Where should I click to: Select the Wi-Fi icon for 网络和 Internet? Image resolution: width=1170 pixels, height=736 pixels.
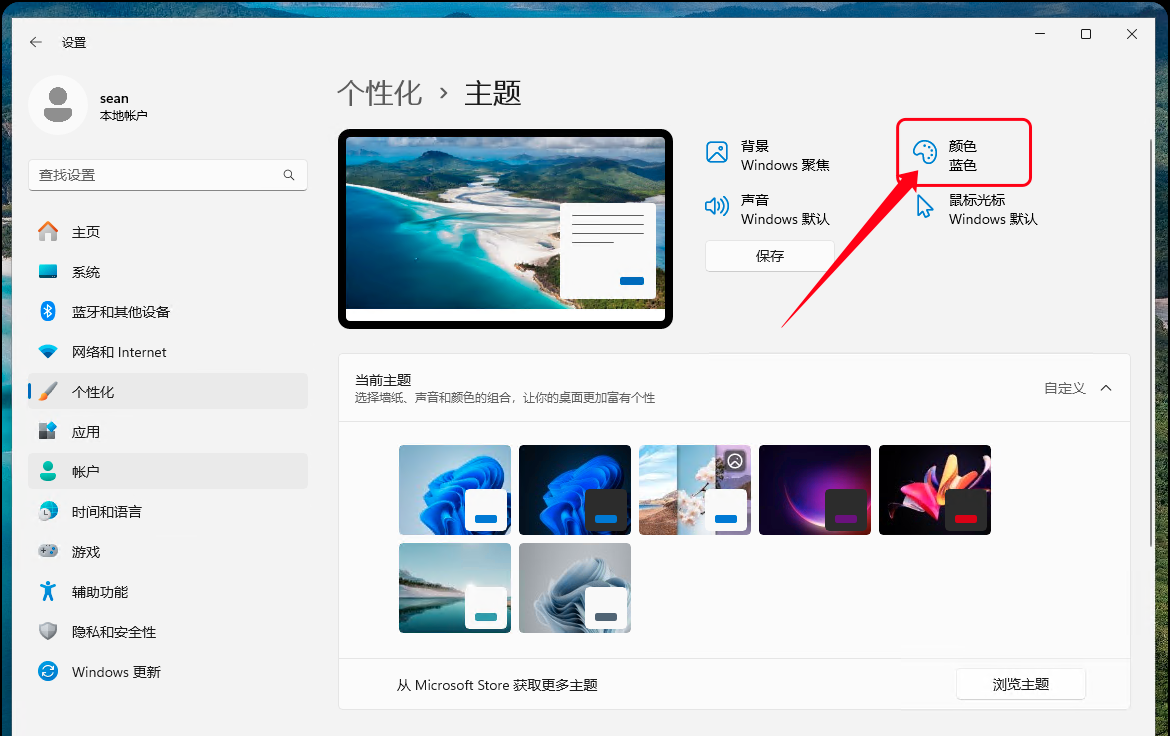point(48,351)
